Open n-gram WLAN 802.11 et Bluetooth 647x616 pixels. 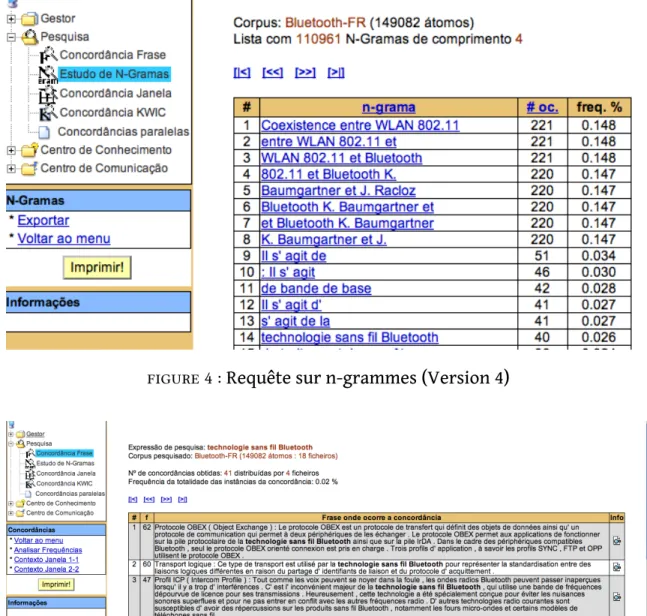[x=342, y=158]
